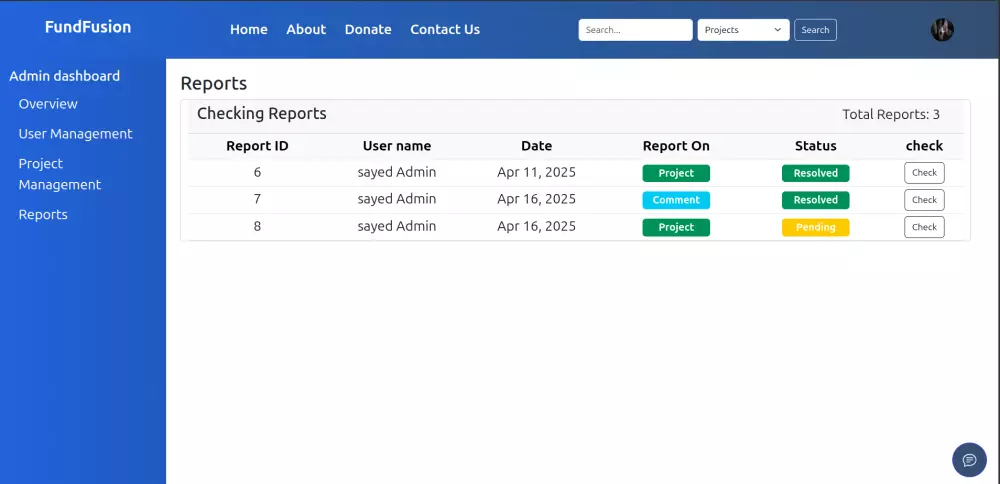Open the Contact Us page
This screenshot has height=484, width=1000.
tap(445, 30)
